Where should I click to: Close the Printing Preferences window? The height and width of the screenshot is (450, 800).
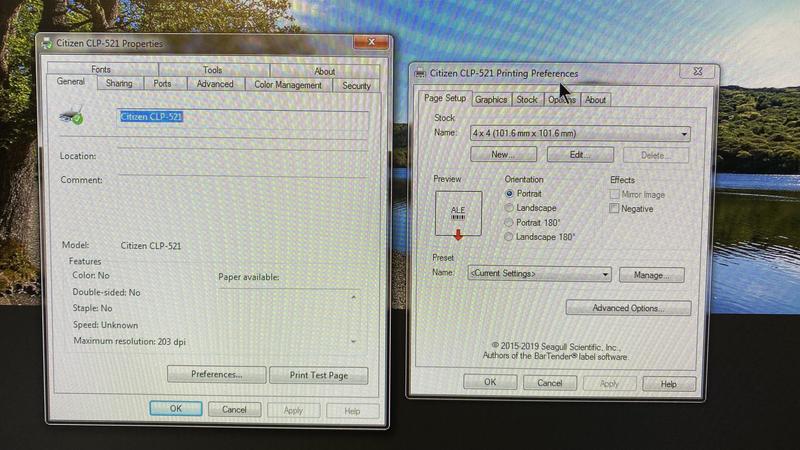coord(697,72)
